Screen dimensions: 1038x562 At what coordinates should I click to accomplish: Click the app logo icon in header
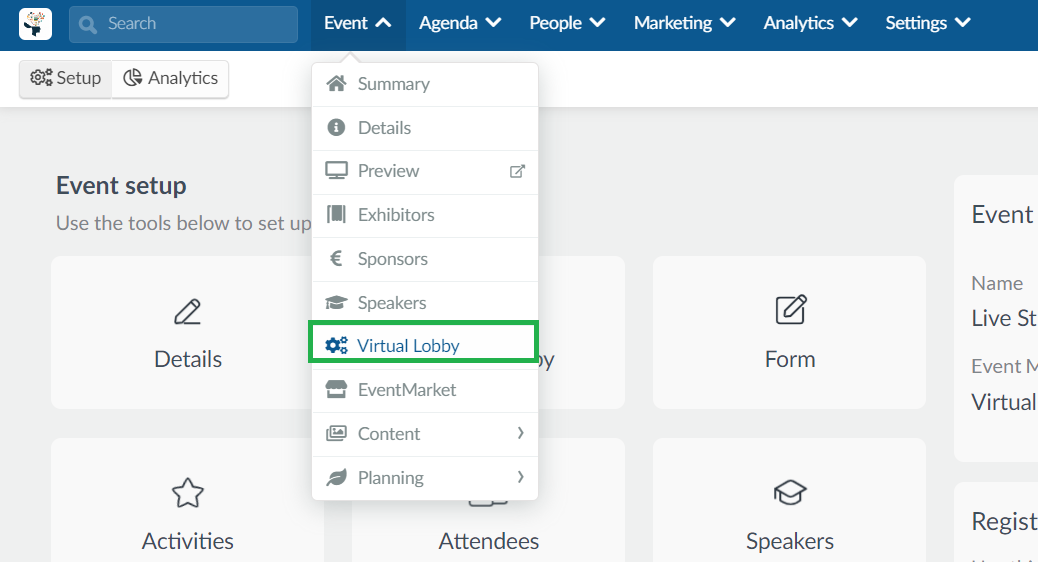[35, 24]
